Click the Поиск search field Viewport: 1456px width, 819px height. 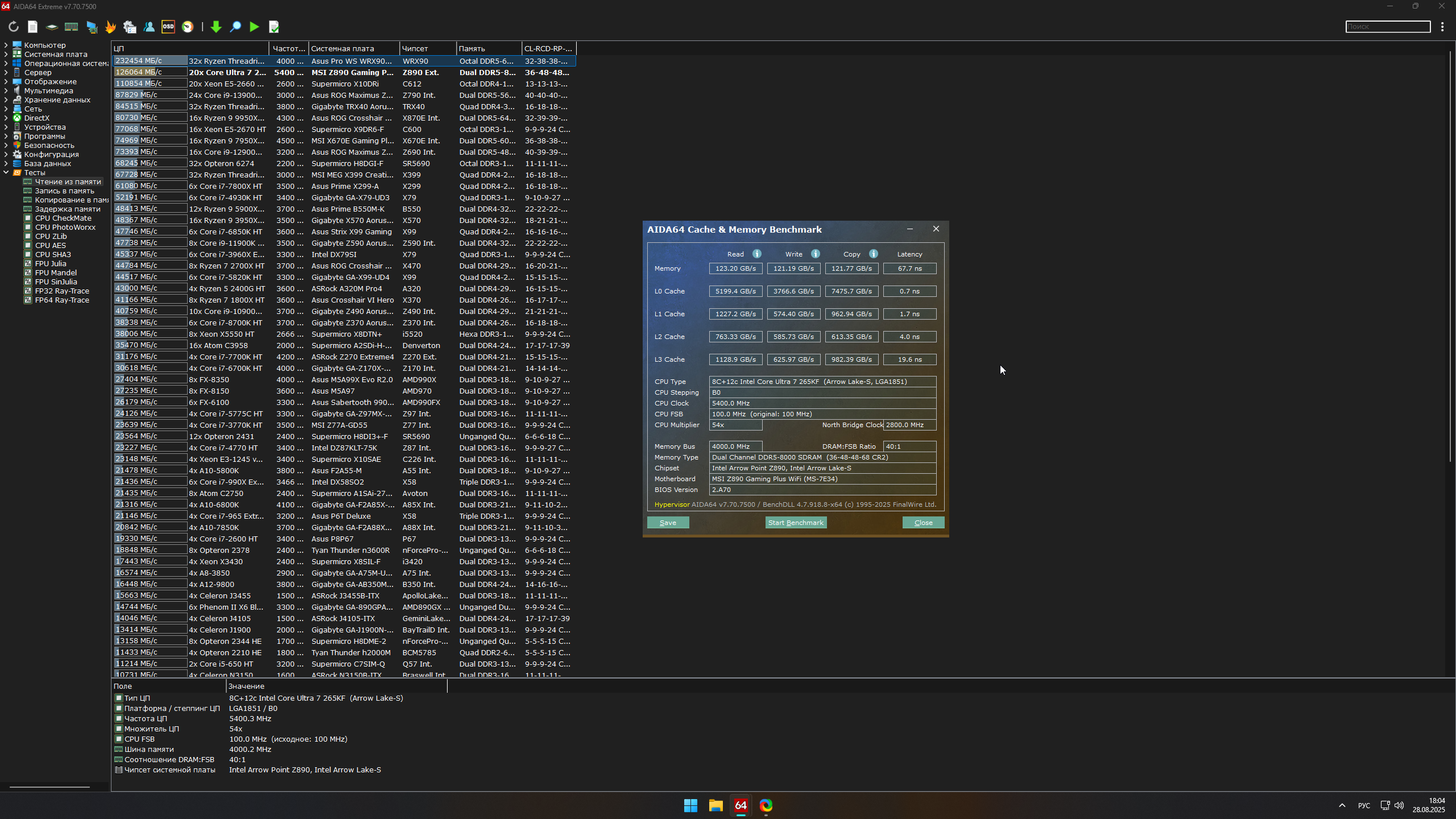(x=1388, y=27)
